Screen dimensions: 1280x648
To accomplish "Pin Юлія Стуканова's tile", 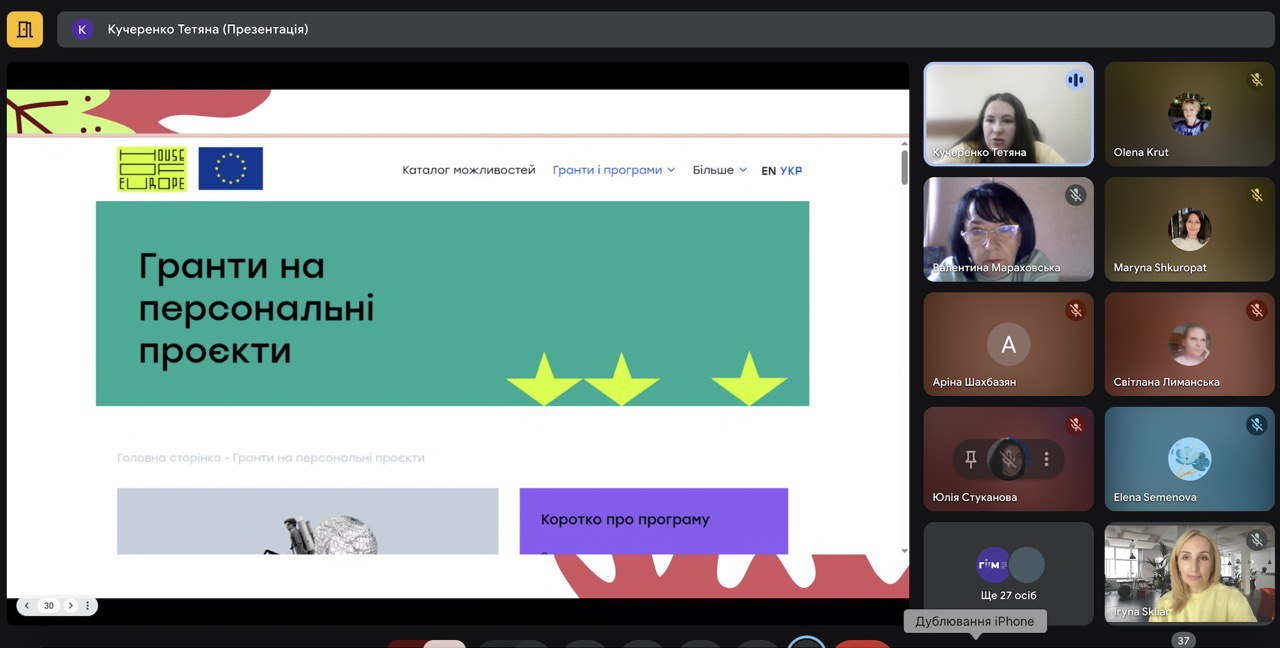I will pyautogui.click(x=970, y=459).
